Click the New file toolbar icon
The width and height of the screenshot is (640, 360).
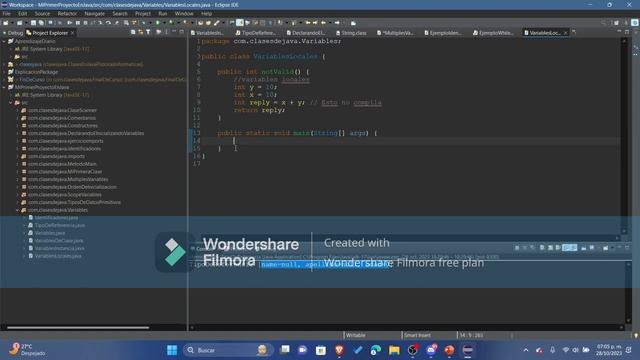pos(5,23)
